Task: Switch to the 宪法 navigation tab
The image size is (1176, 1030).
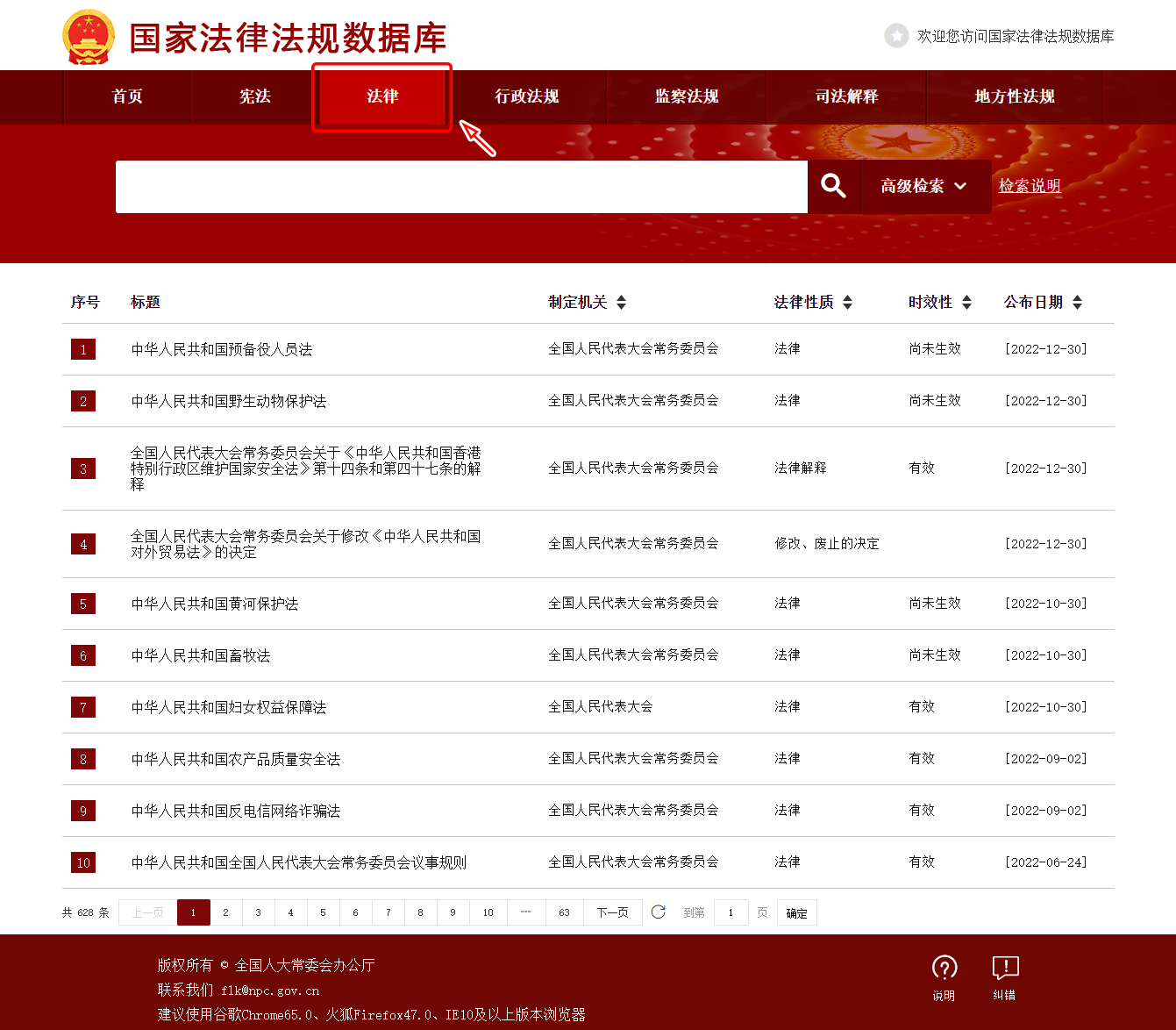Action: pos(255,97)
